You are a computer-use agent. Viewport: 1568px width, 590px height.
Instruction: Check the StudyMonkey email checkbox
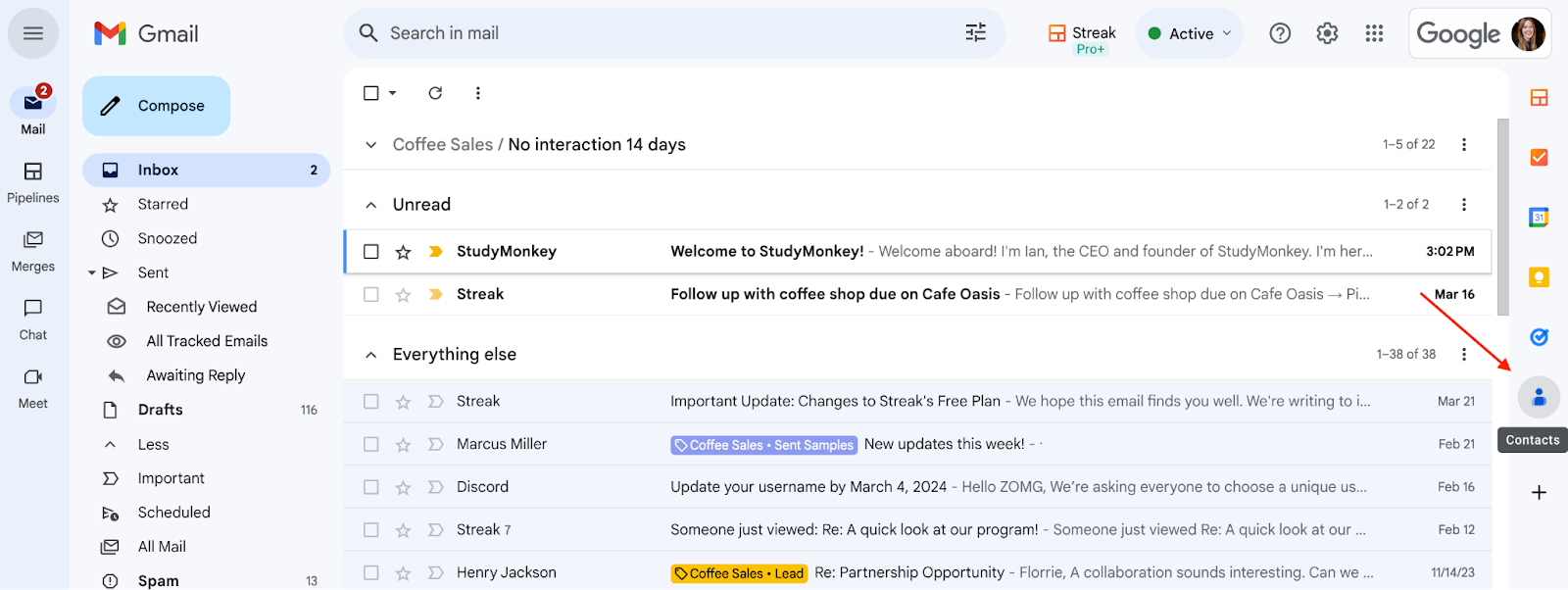(x=370, y=252)
